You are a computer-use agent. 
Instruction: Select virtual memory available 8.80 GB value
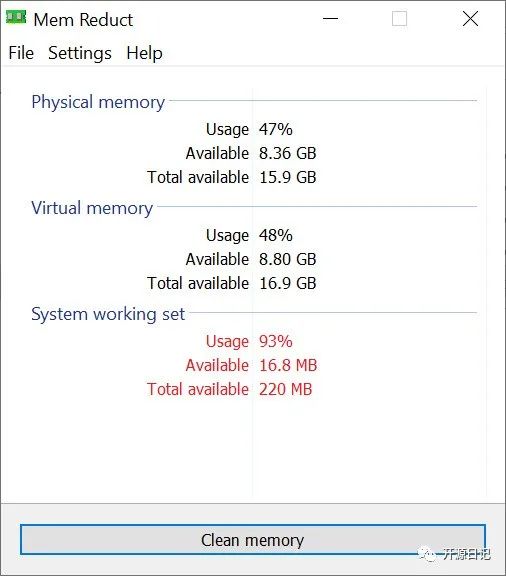(288, 259)
